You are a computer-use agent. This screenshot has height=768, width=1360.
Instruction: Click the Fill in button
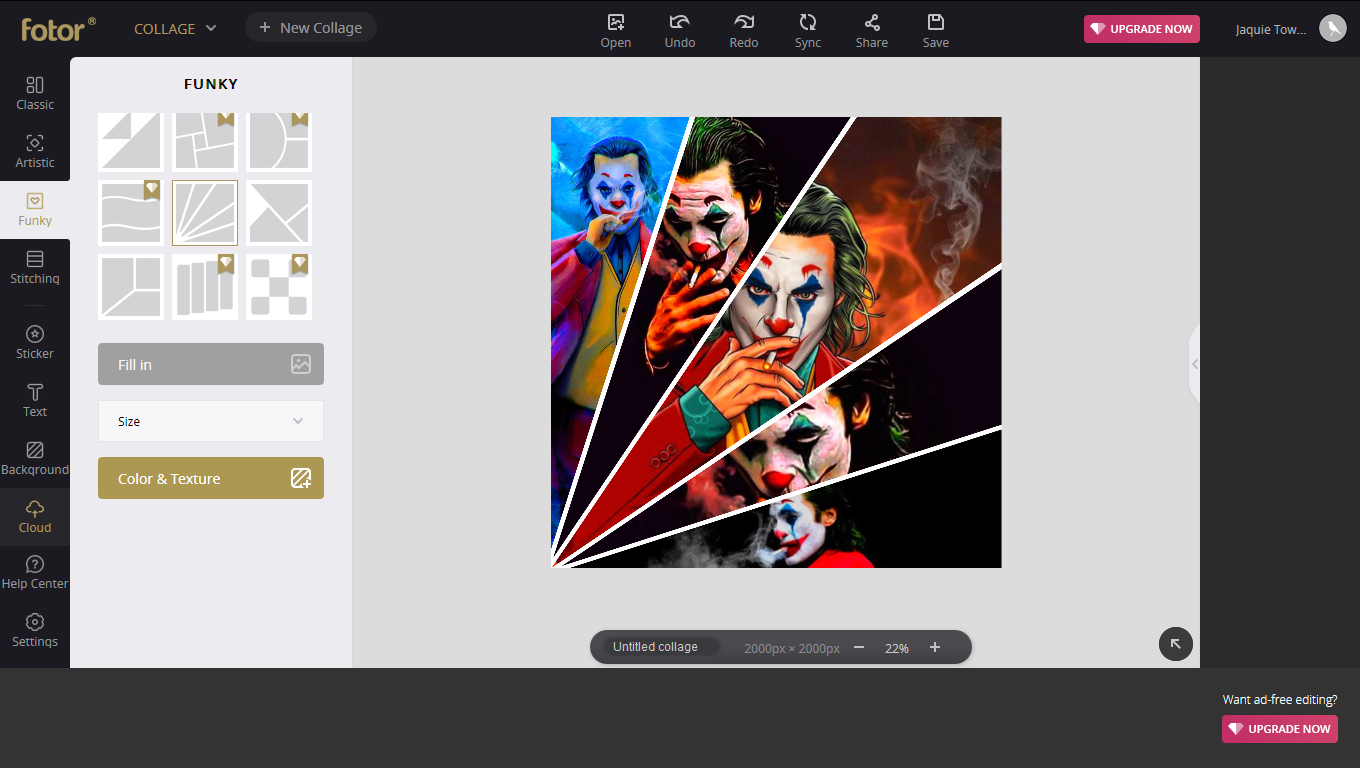pos(211,364)
